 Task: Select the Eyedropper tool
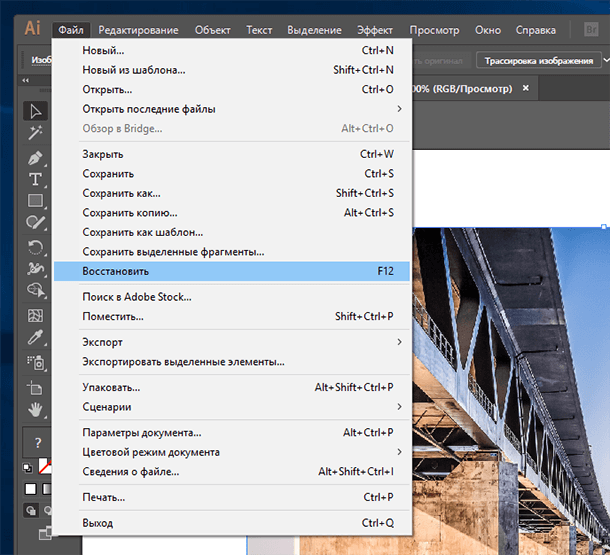click(x=35, y=337)
